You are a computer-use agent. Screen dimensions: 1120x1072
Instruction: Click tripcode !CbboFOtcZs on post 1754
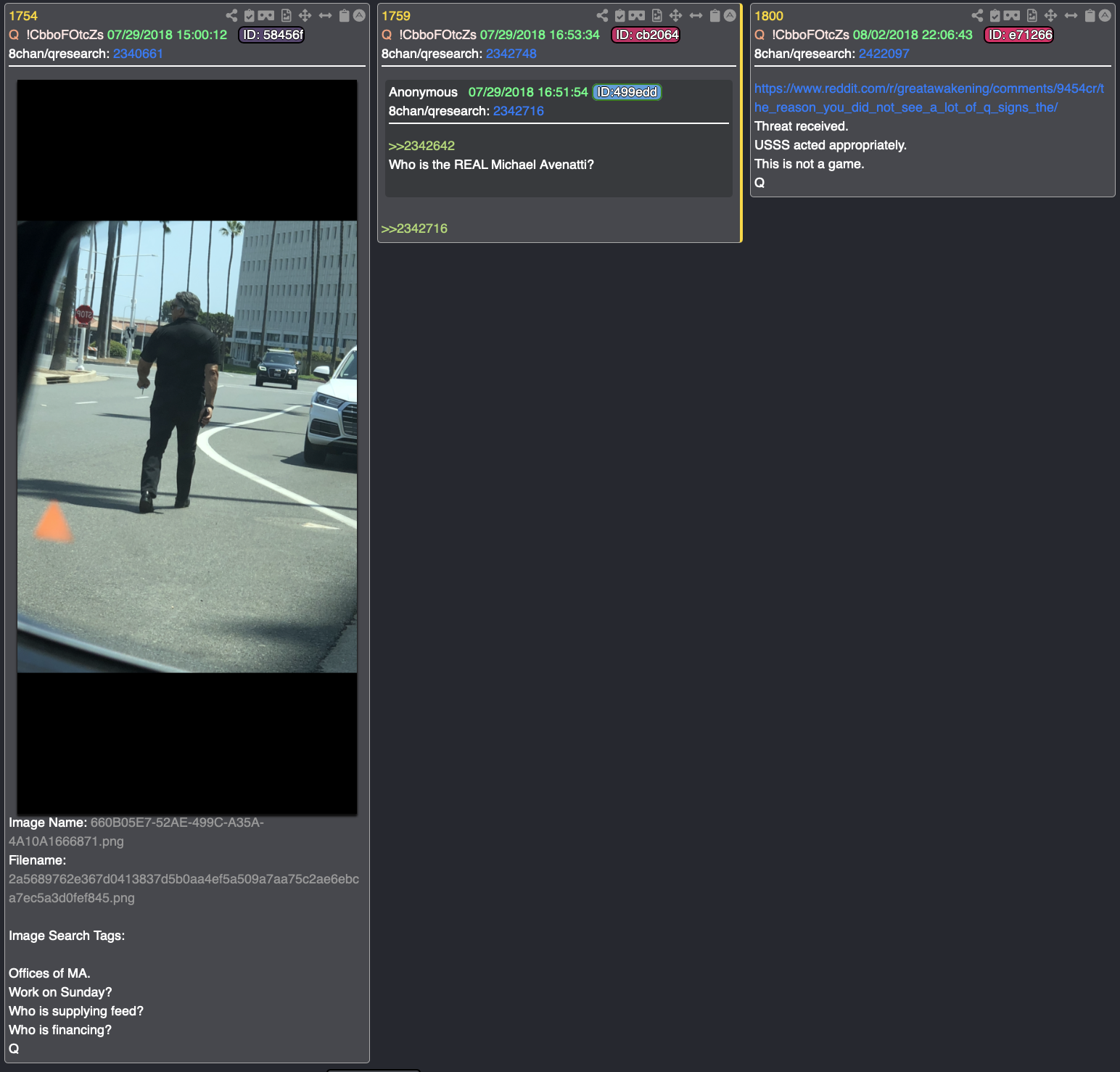point(65,35)
